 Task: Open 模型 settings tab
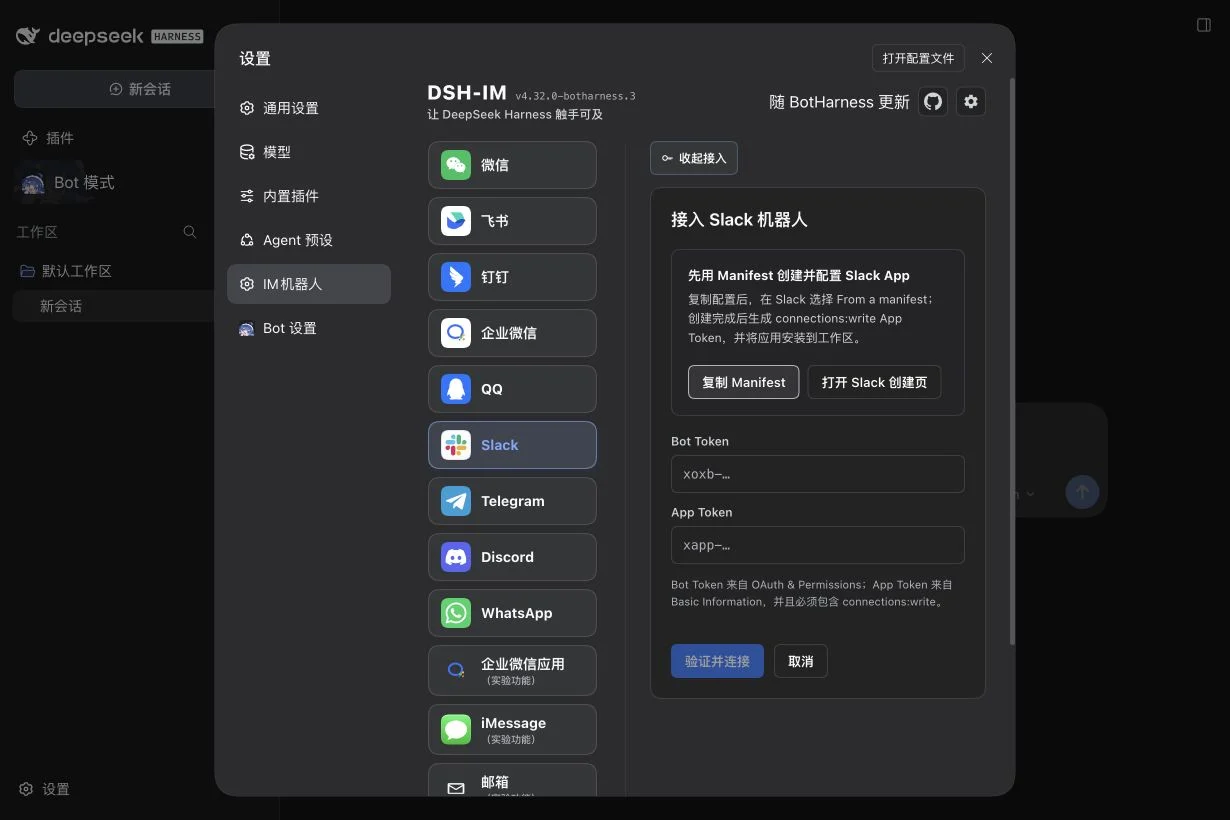[x=309, y=152]
